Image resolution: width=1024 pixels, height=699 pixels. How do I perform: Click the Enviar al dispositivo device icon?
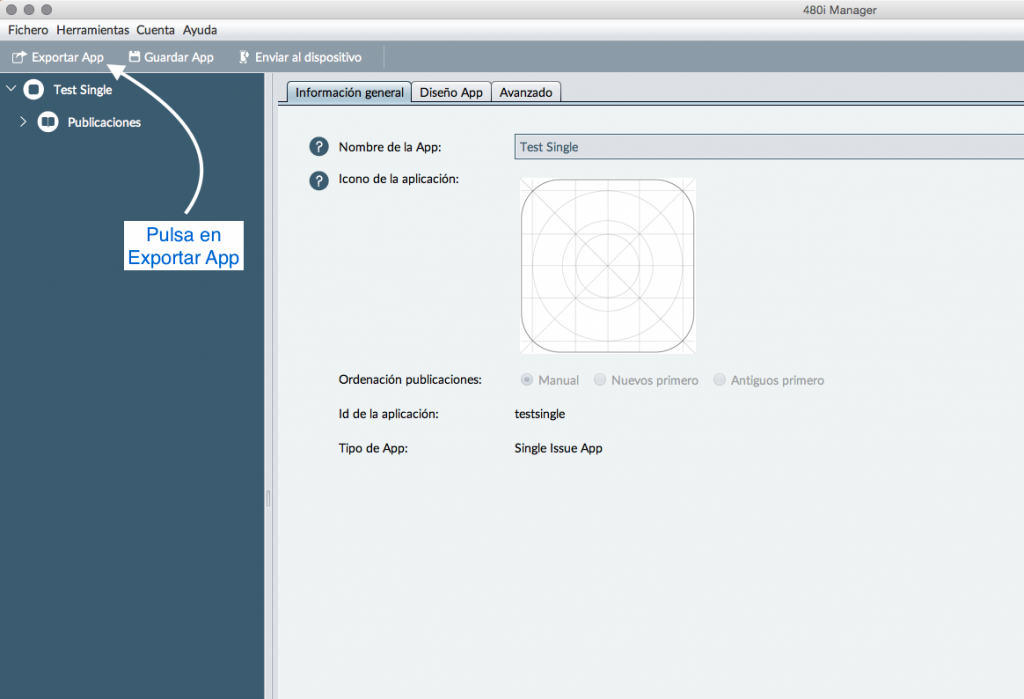click(243, 57)
